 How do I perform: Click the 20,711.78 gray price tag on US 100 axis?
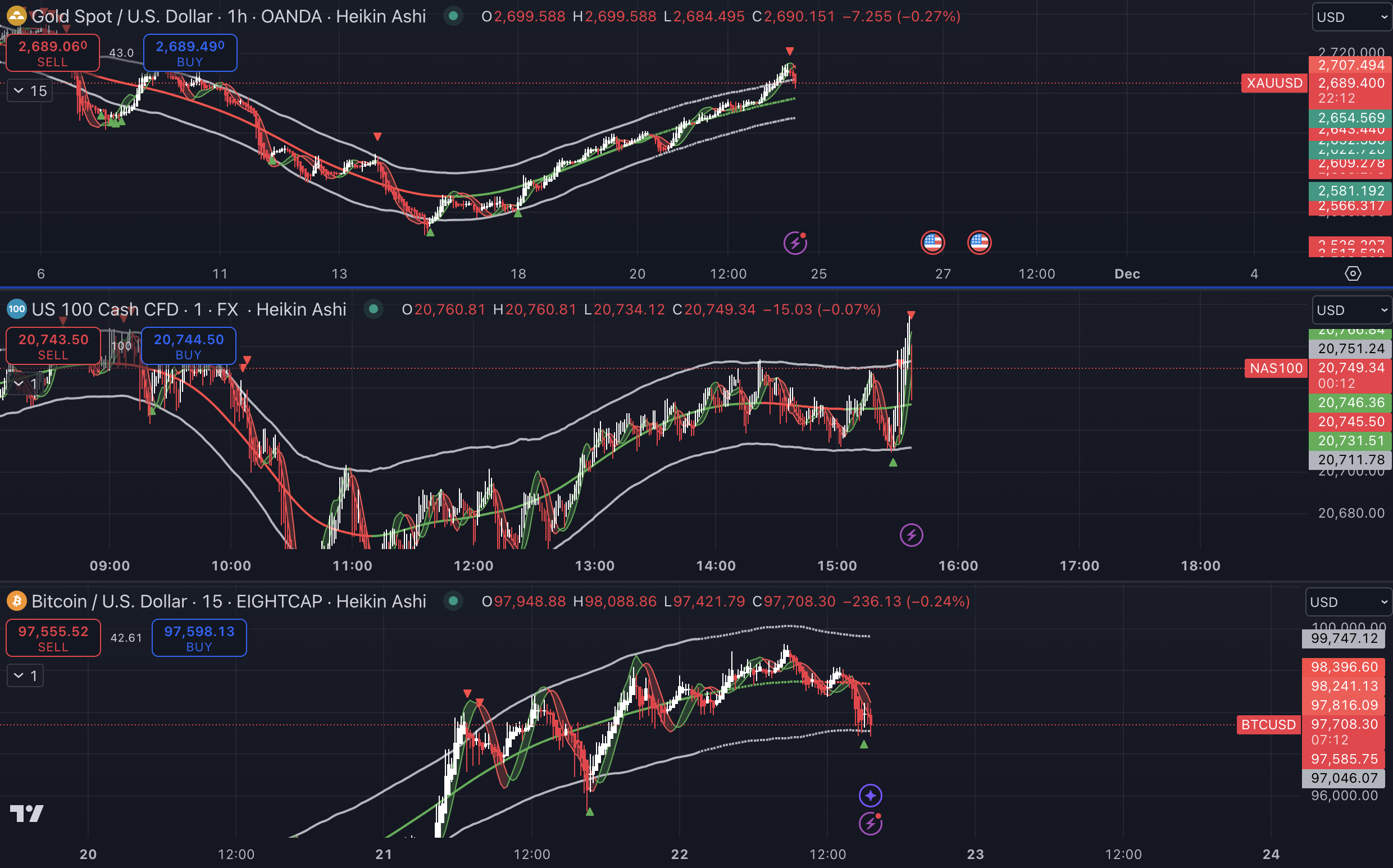point(1350,460)
